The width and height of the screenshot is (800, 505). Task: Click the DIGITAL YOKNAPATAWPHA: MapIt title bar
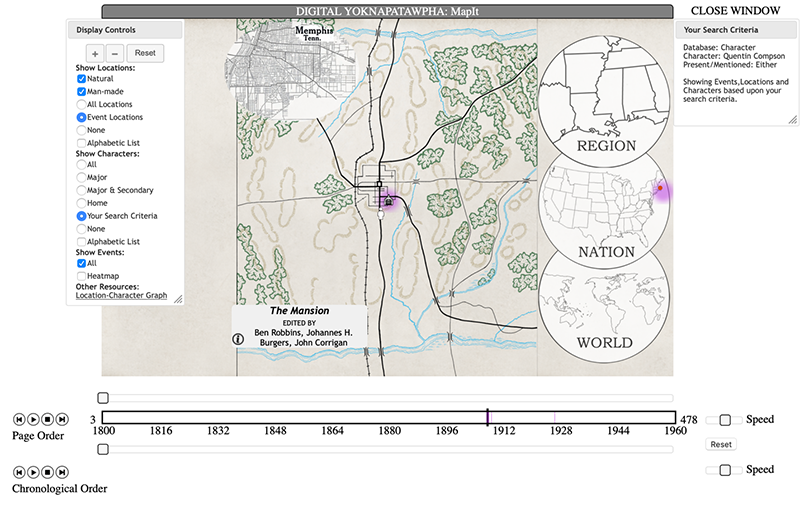click(x=387, y=11)
